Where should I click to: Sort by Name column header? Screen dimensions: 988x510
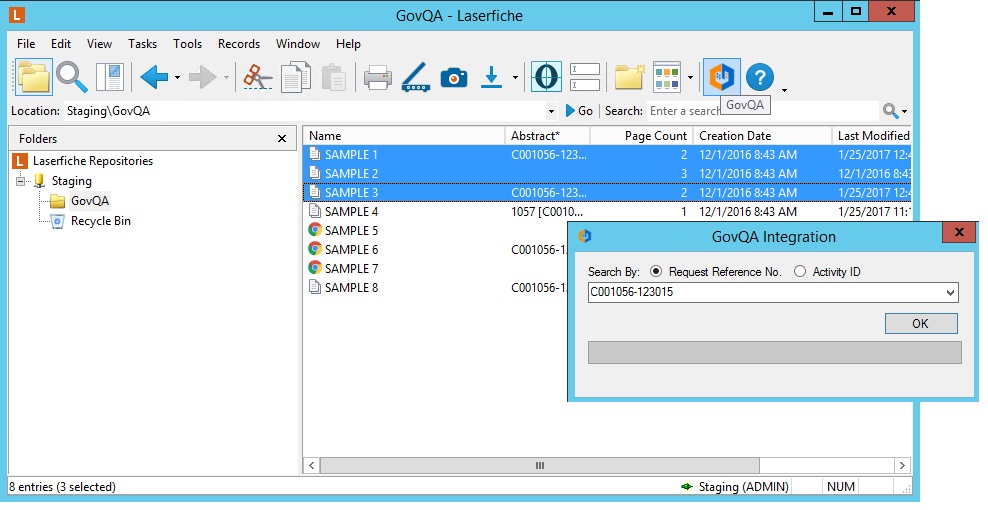pyautogui.click(x=404, y=136)
